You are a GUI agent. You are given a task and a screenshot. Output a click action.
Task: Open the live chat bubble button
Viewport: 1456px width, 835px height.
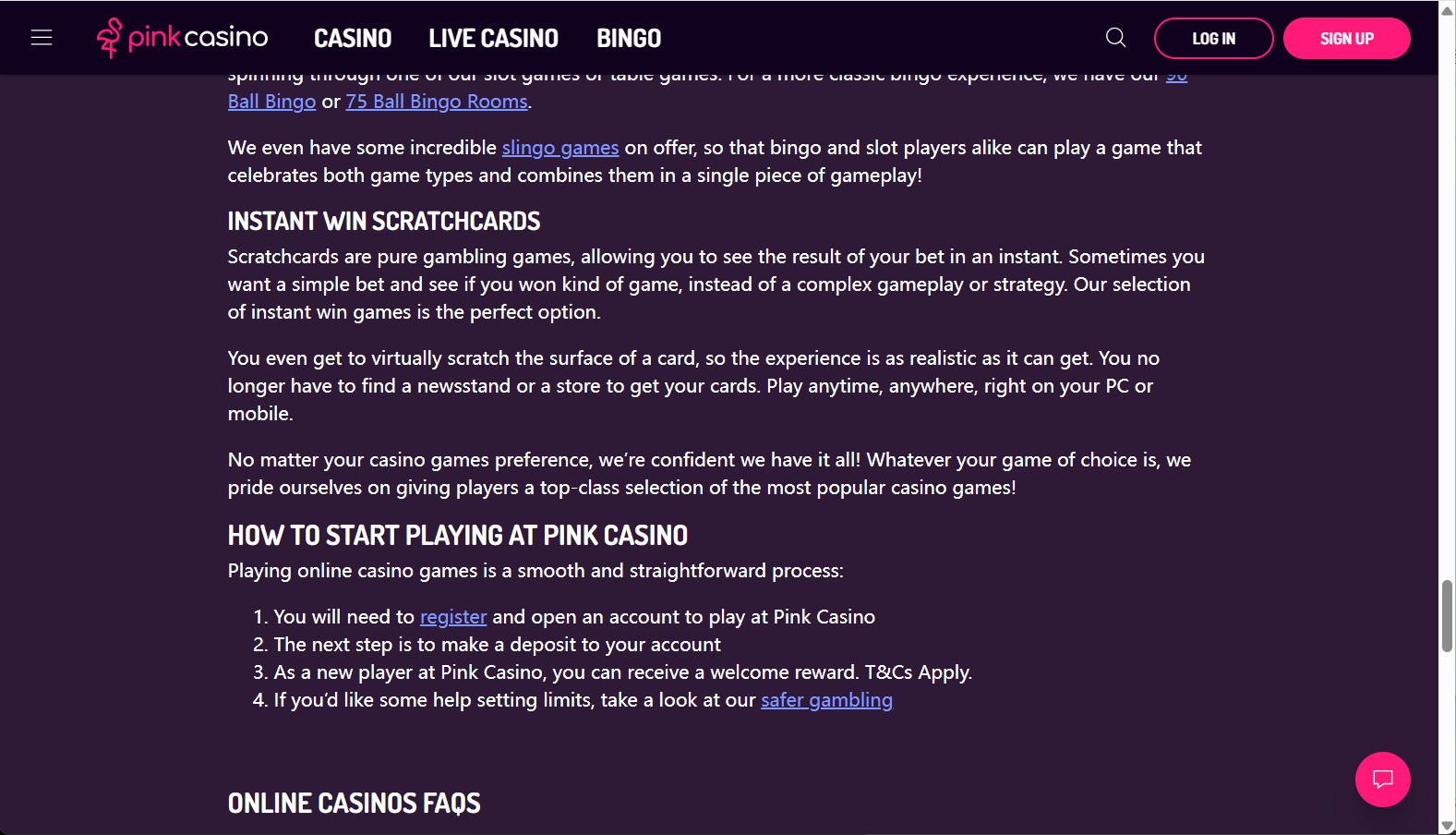[x=1382, y=780]
